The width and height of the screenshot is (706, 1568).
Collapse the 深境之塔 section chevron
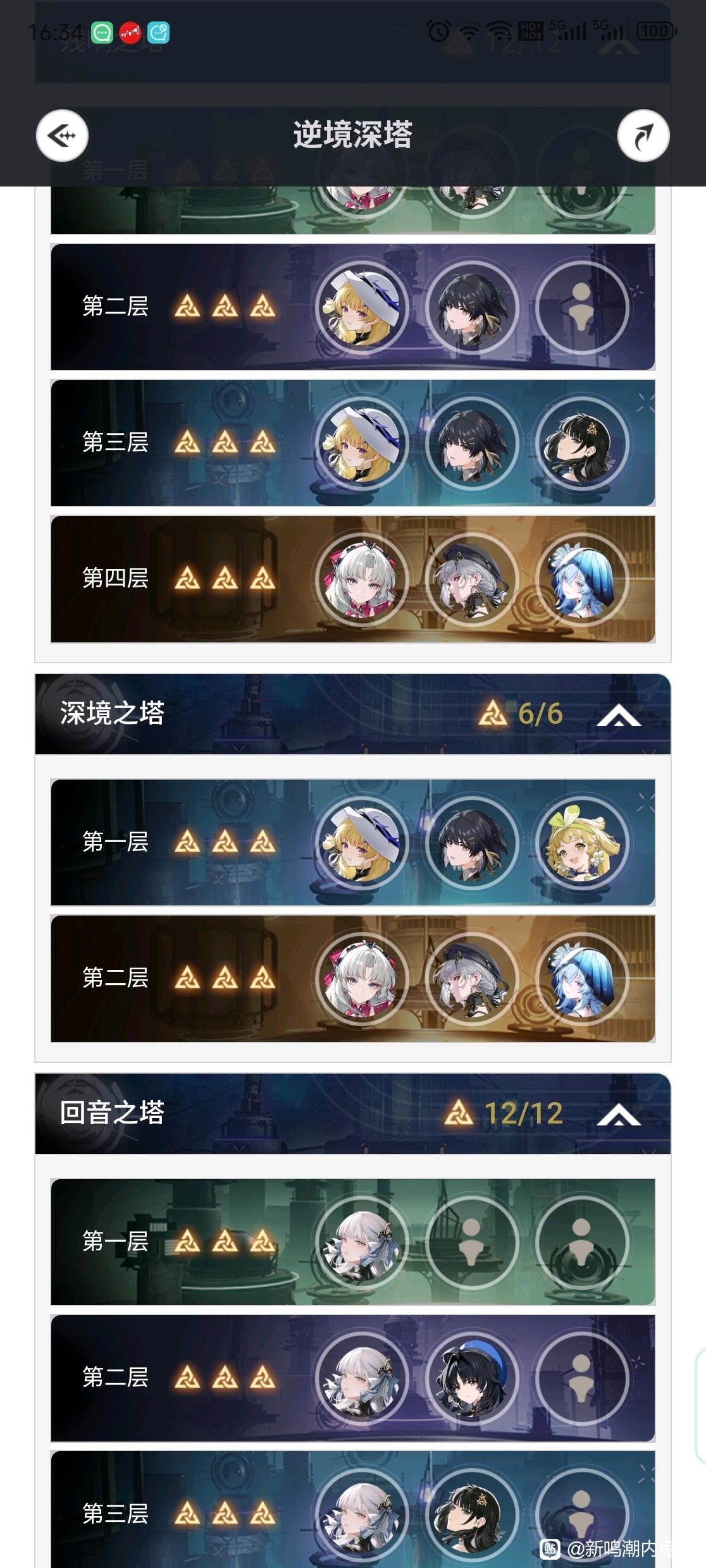[x=619, y=715]
